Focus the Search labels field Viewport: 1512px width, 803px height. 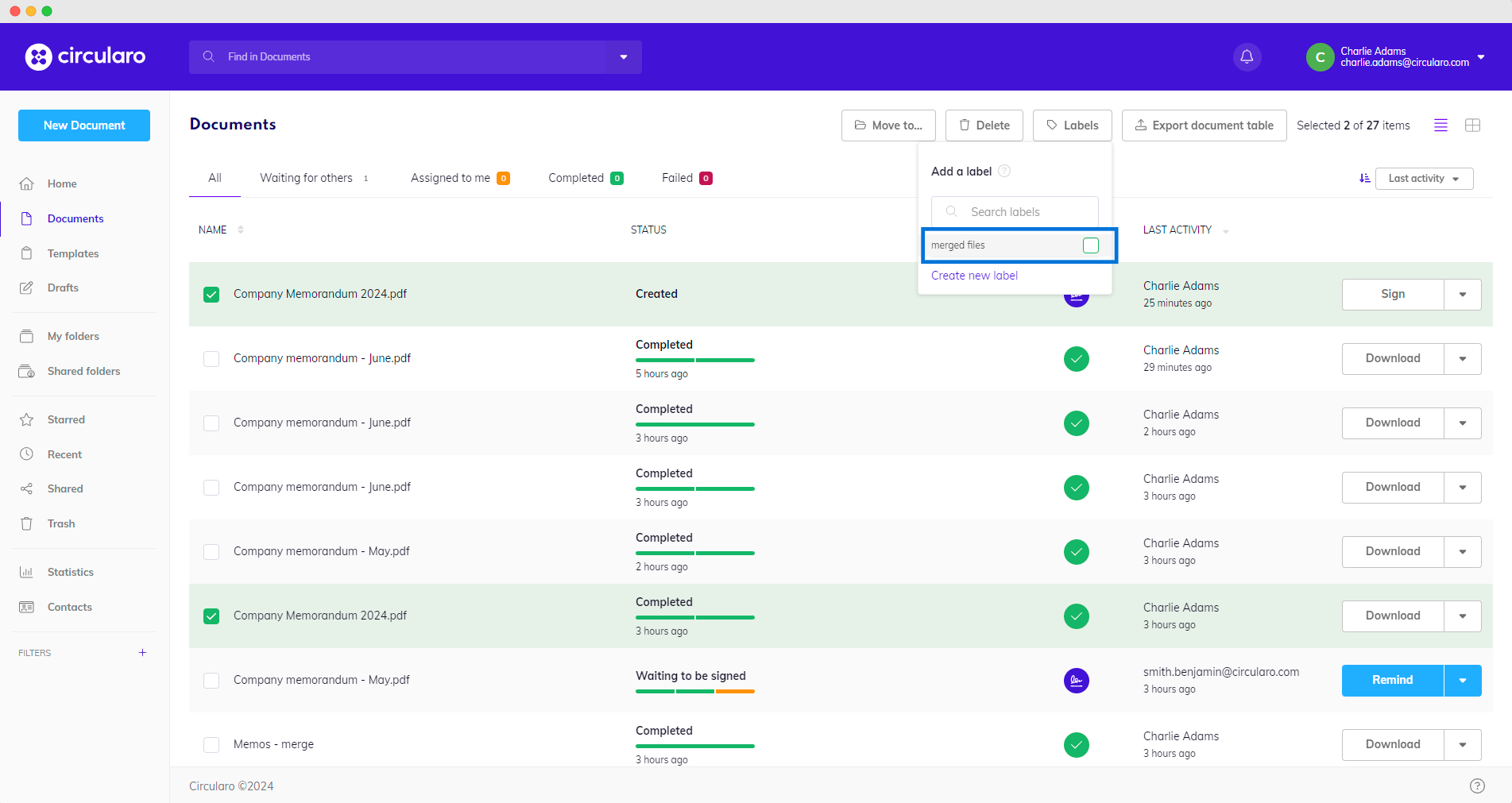(x=1015, y=212)
